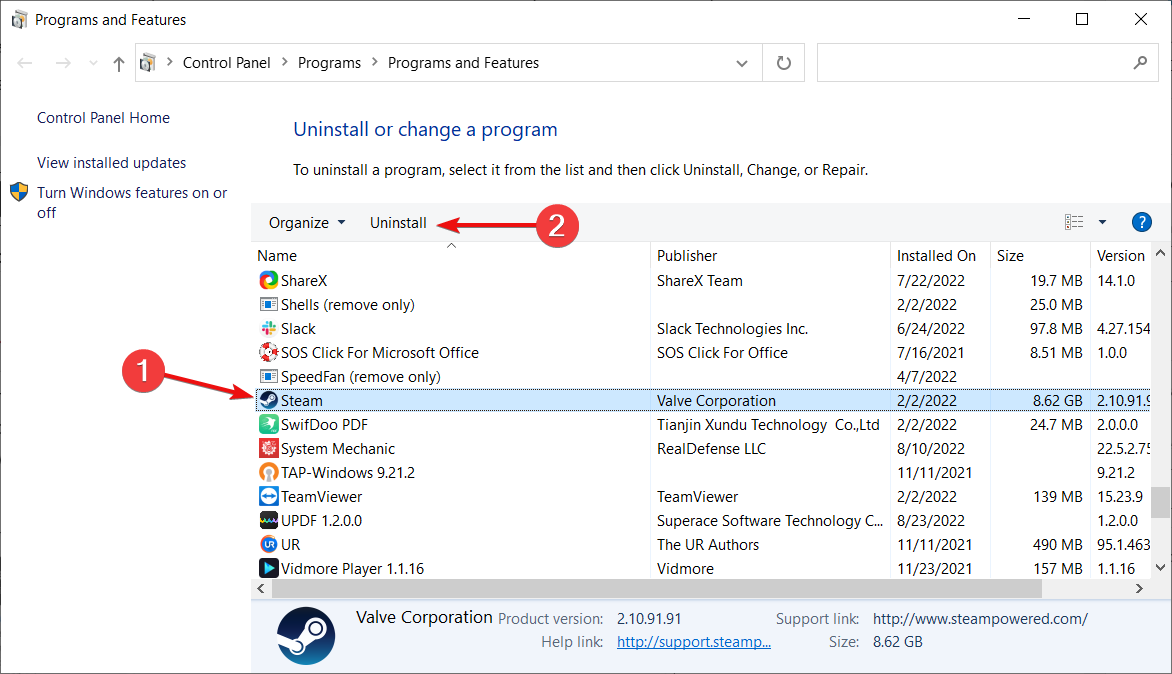
Task: Click the vertical scrollbar up arrow
Action: (1160, 253)
